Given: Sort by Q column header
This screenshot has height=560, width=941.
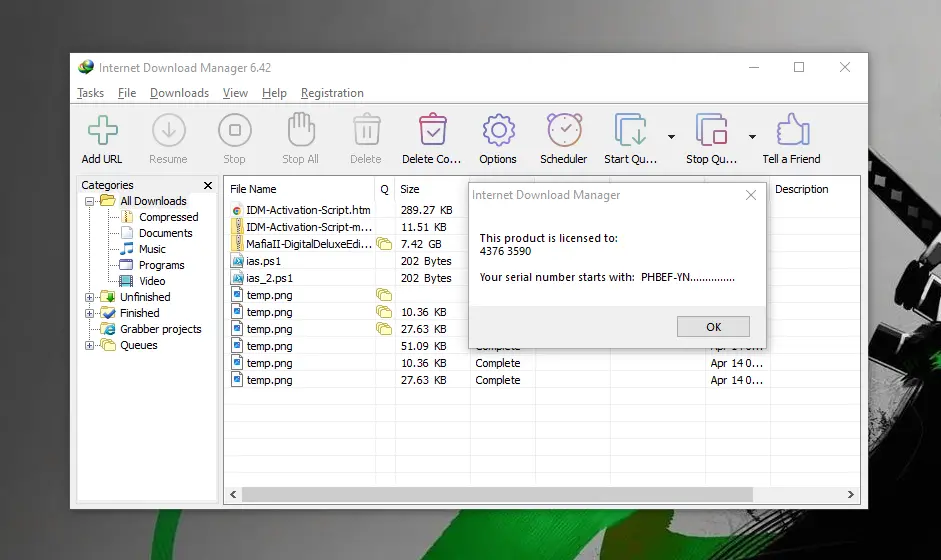Looking at the screenshot, I should (385, 189).
